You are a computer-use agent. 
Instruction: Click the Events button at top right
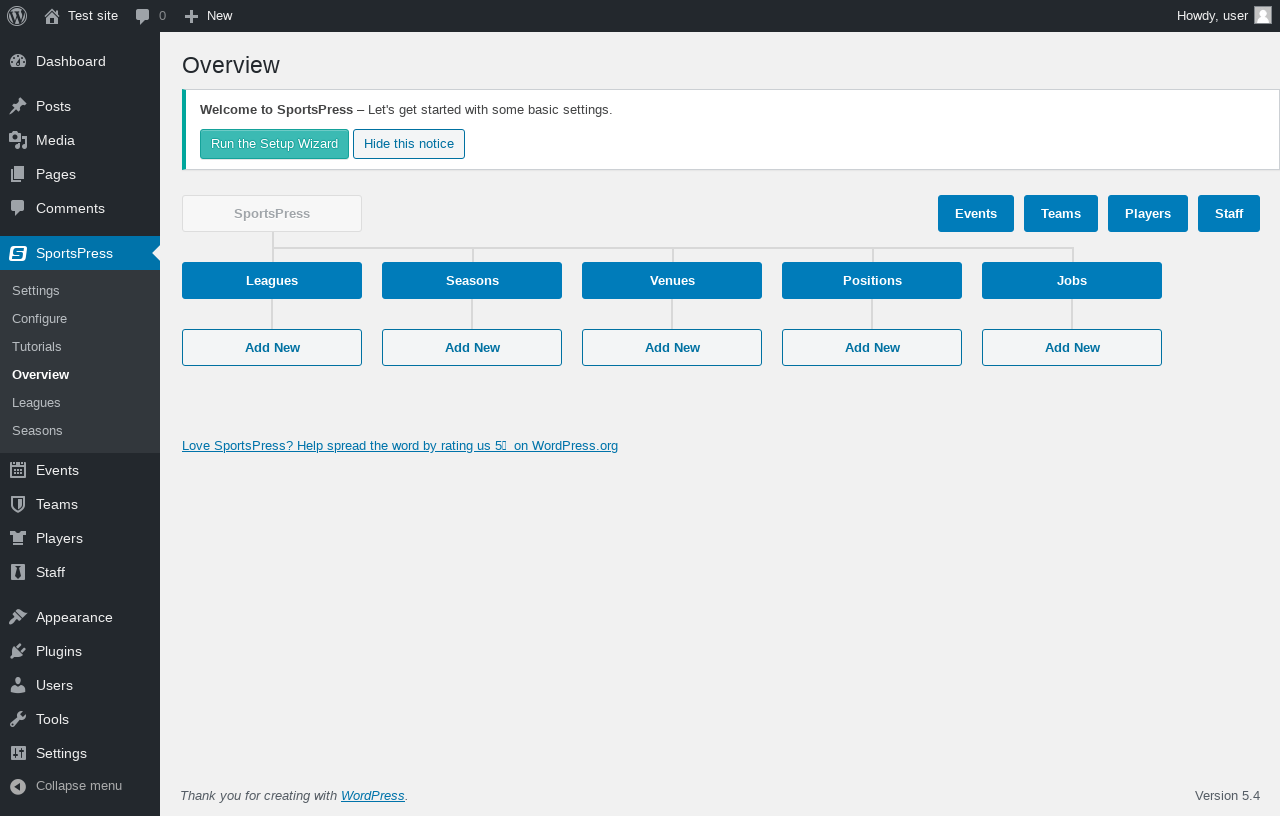[x=976, y=213]
